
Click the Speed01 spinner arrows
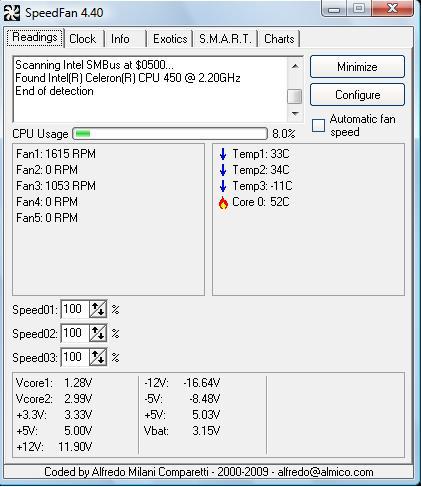tap(98, 310)
